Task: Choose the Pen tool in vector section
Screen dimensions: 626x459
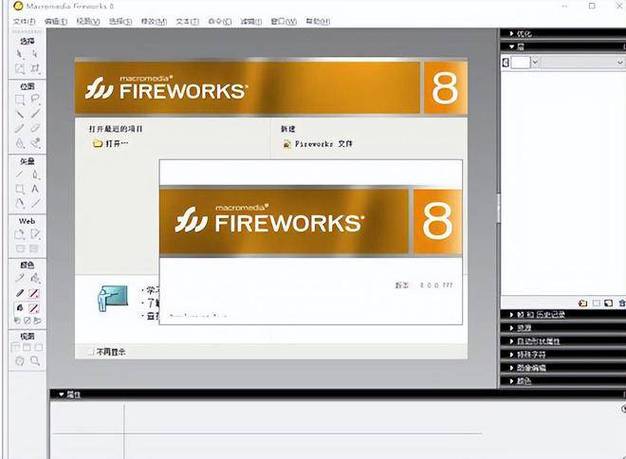Action: coord(36,173)
